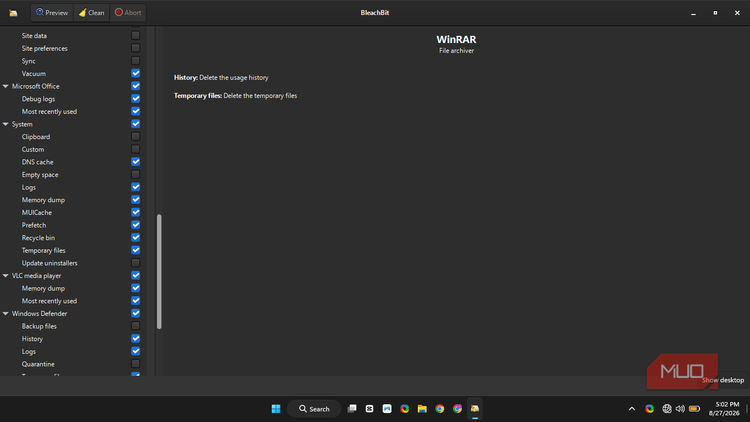Show hidden system tray icons
This screenshot has height=422, width=750.
point(632,409)
